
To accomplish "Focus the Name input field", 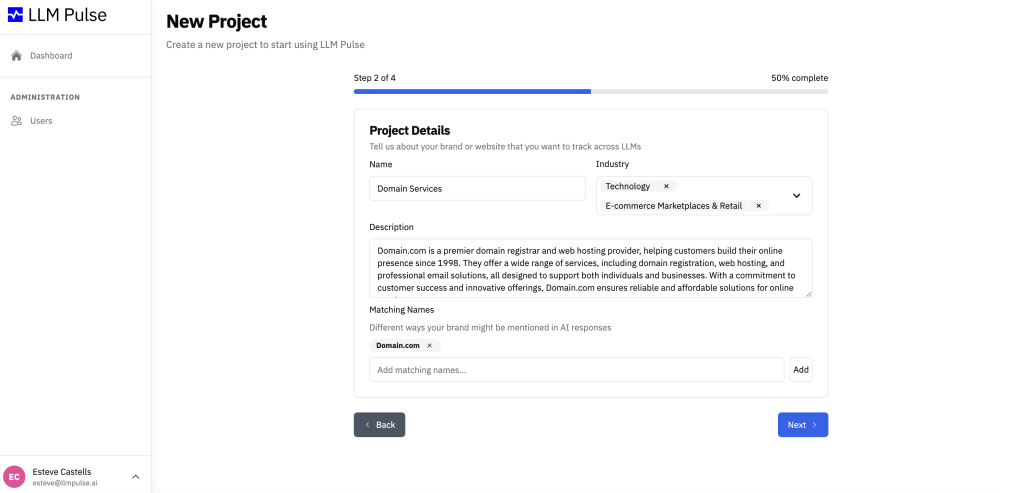I will point(477,188).
